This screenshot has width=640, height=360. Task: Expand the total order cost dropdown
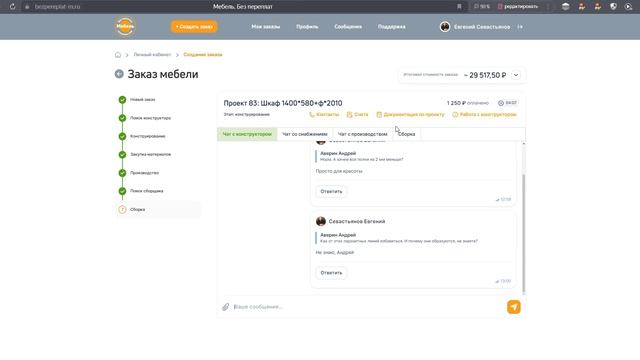[516, 75]
